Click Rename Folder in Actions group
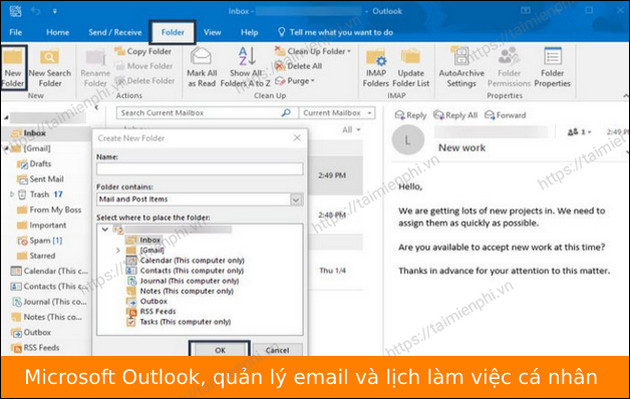This screenshot has width=630, height=399. click(x=95, y=68)
